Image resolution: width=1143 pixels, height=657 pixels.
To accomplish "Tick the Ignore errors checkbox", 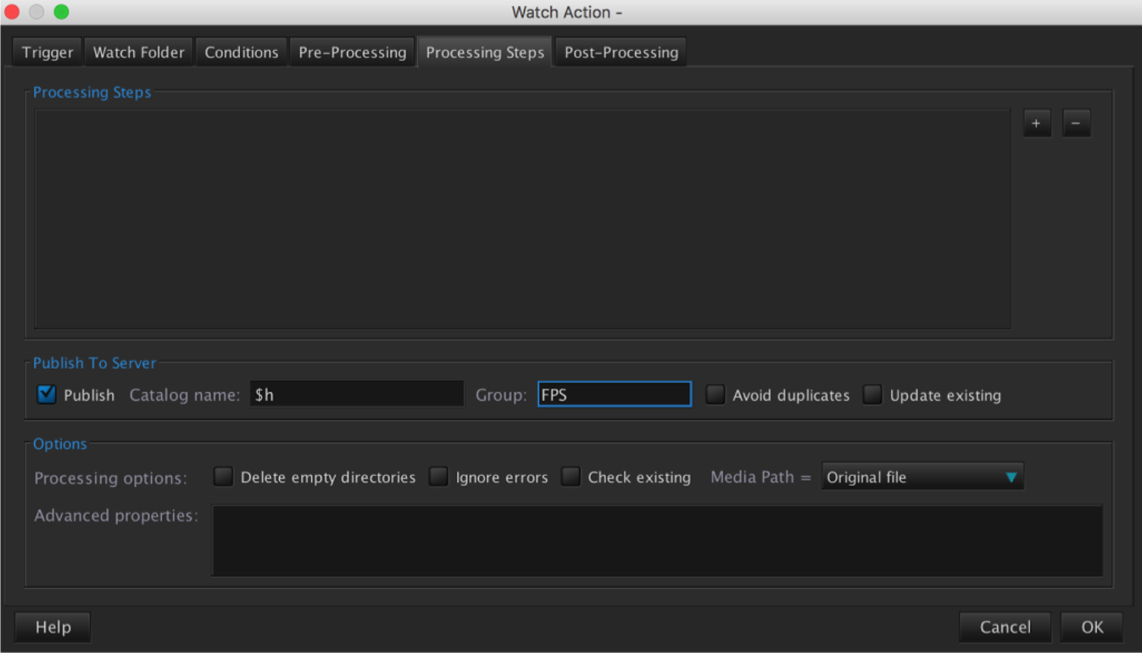I will tap(438, 477).
